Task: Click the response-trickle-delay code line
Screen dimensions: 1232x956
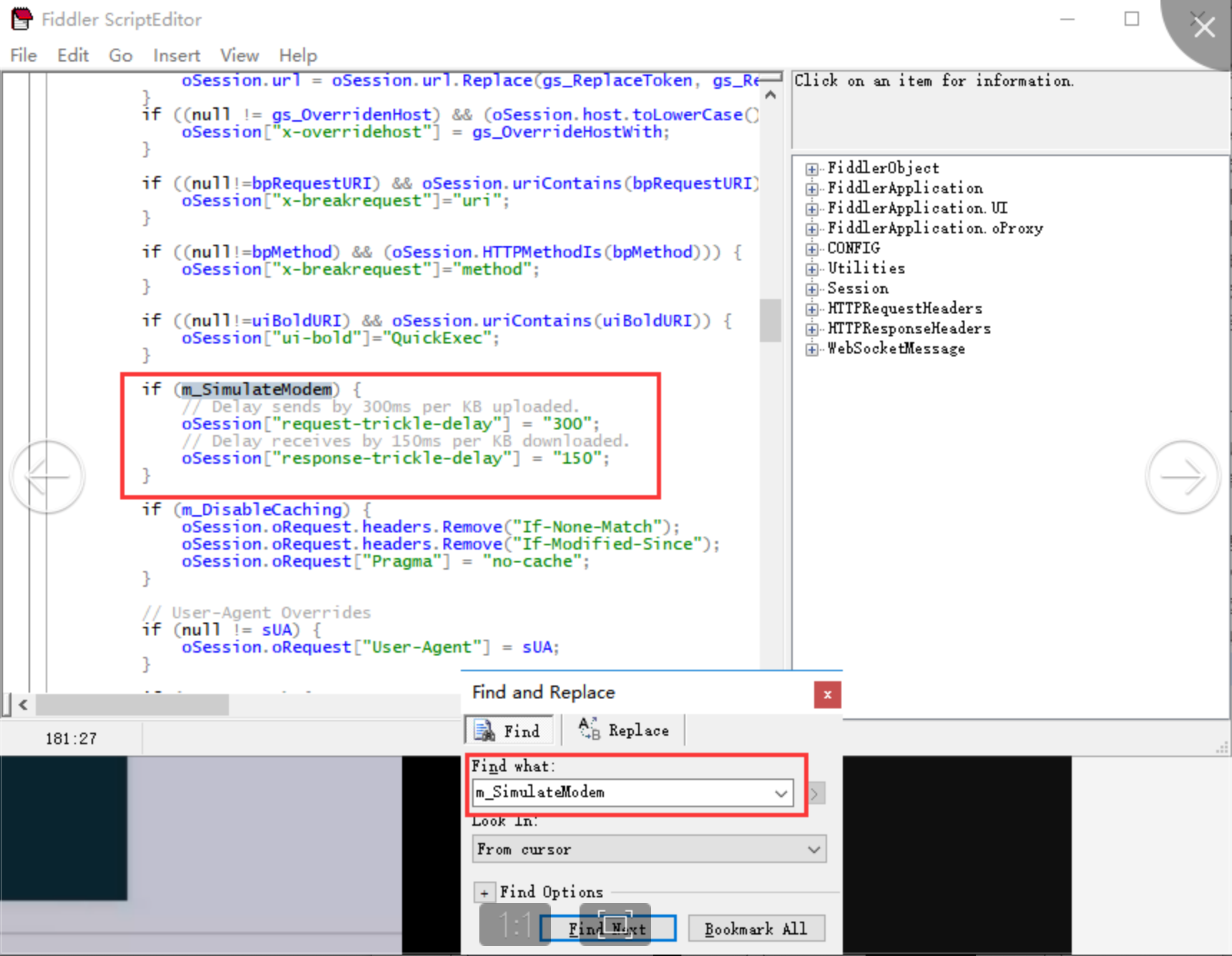Action: [x=396, y=458]
